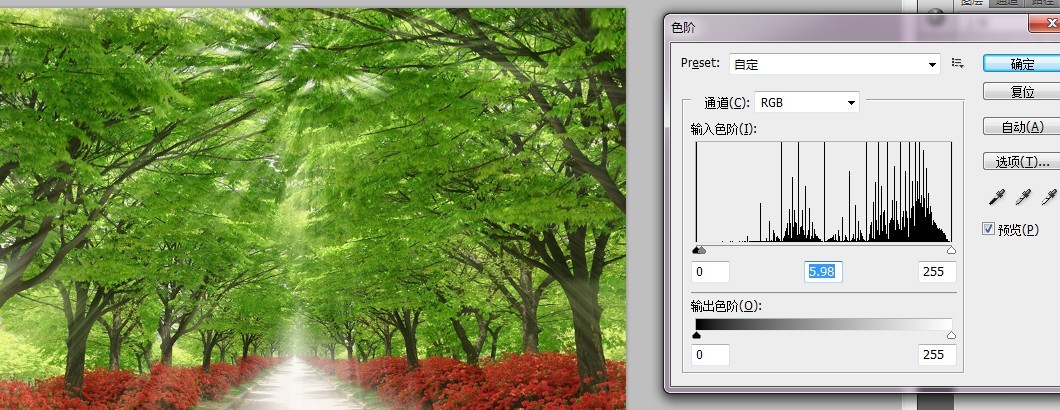Screen dimensions: 1060x410
Task: Click the midtone input field showing 5.98
Action: coord(823,272)
